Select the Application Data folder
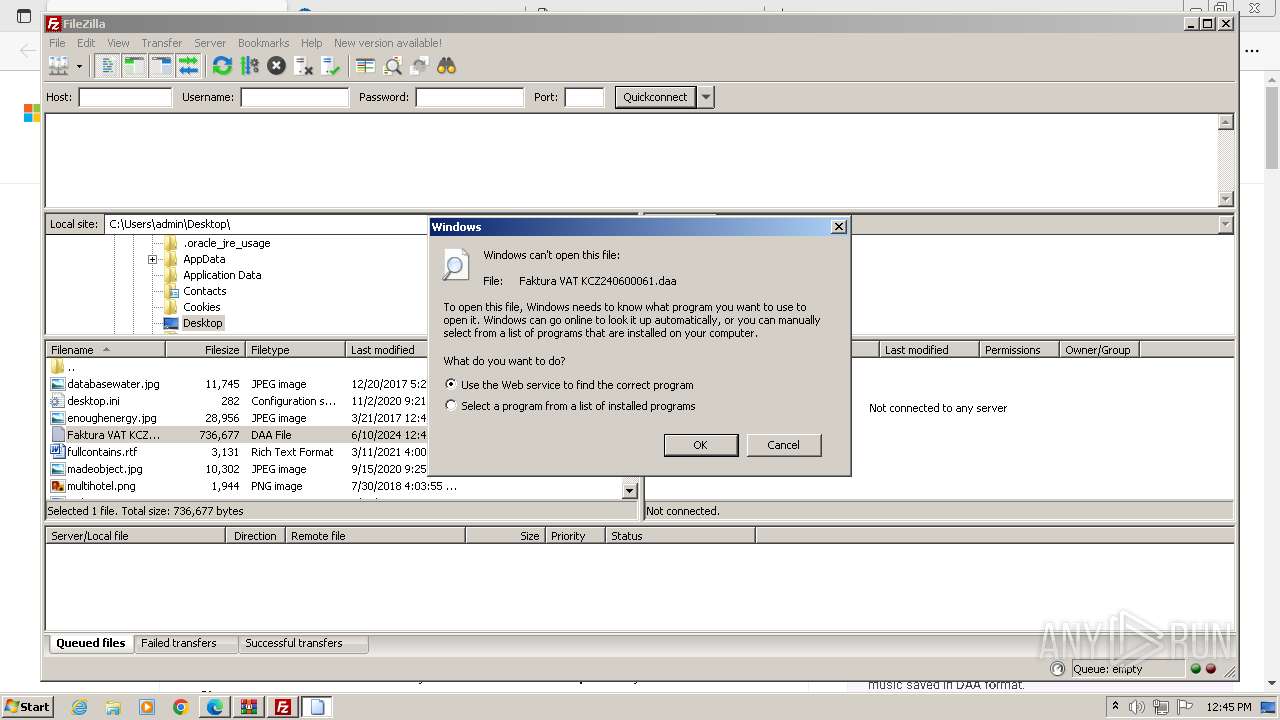Screen dimensions: 1280x720 pyautogui.click(x=222, y=275)
